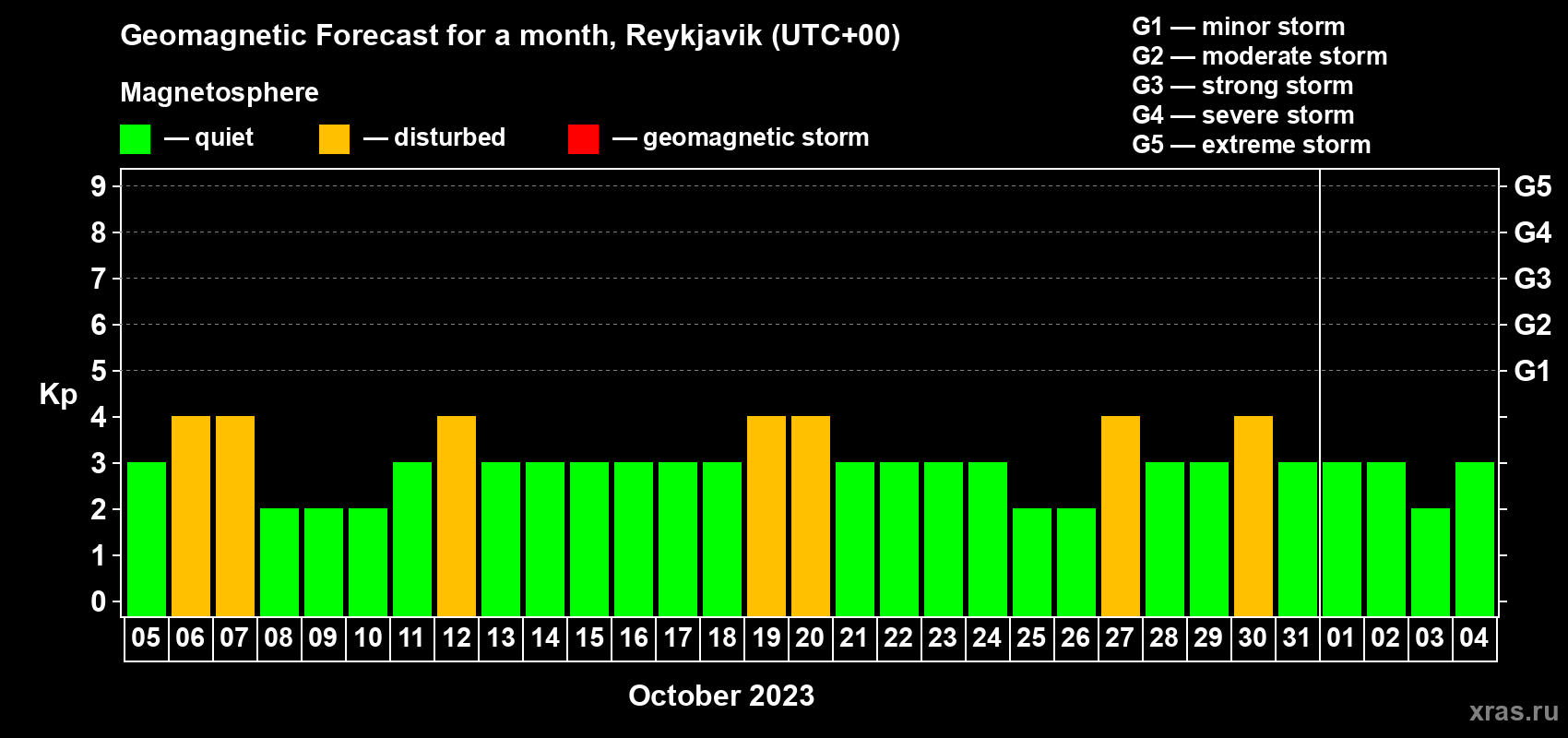Click the date label '15' on the axis
1568x738 pixels.
click(x=588, y=638)
